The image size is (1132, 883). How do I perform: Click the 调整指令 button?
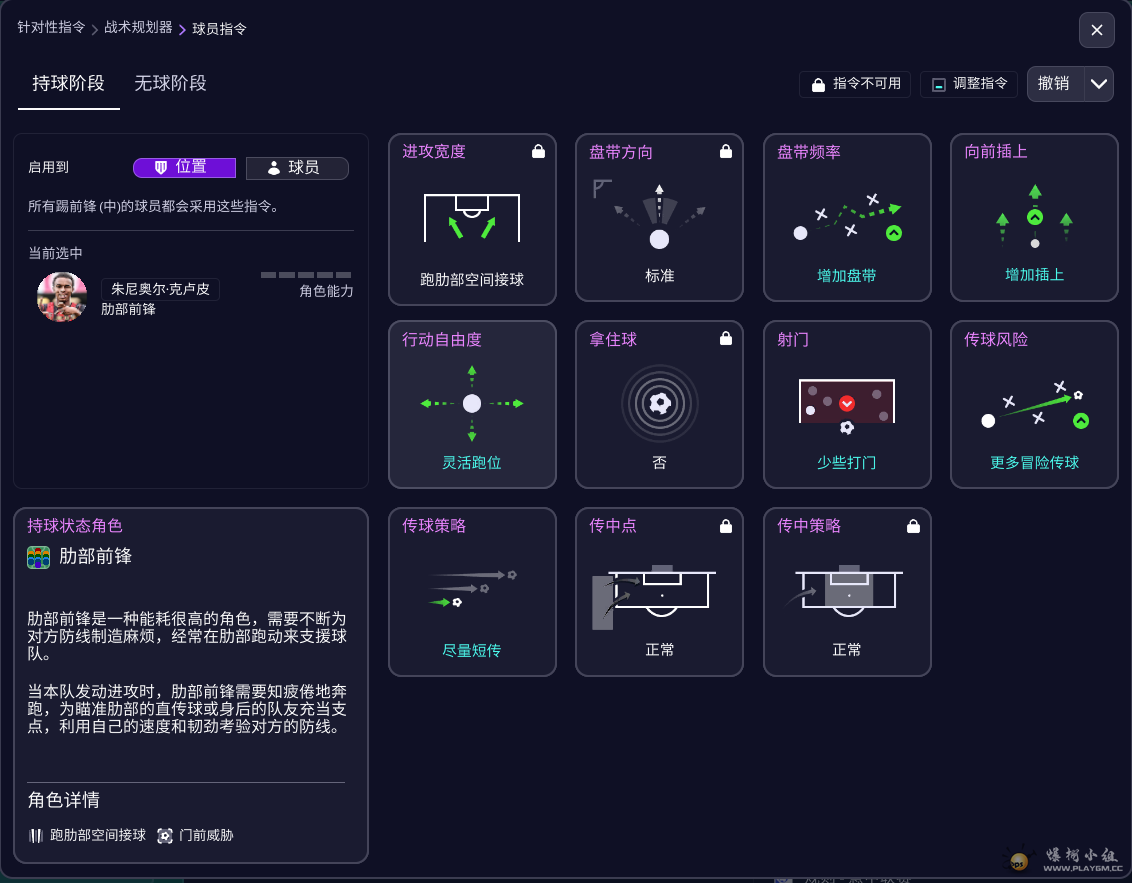click(968, 84)
